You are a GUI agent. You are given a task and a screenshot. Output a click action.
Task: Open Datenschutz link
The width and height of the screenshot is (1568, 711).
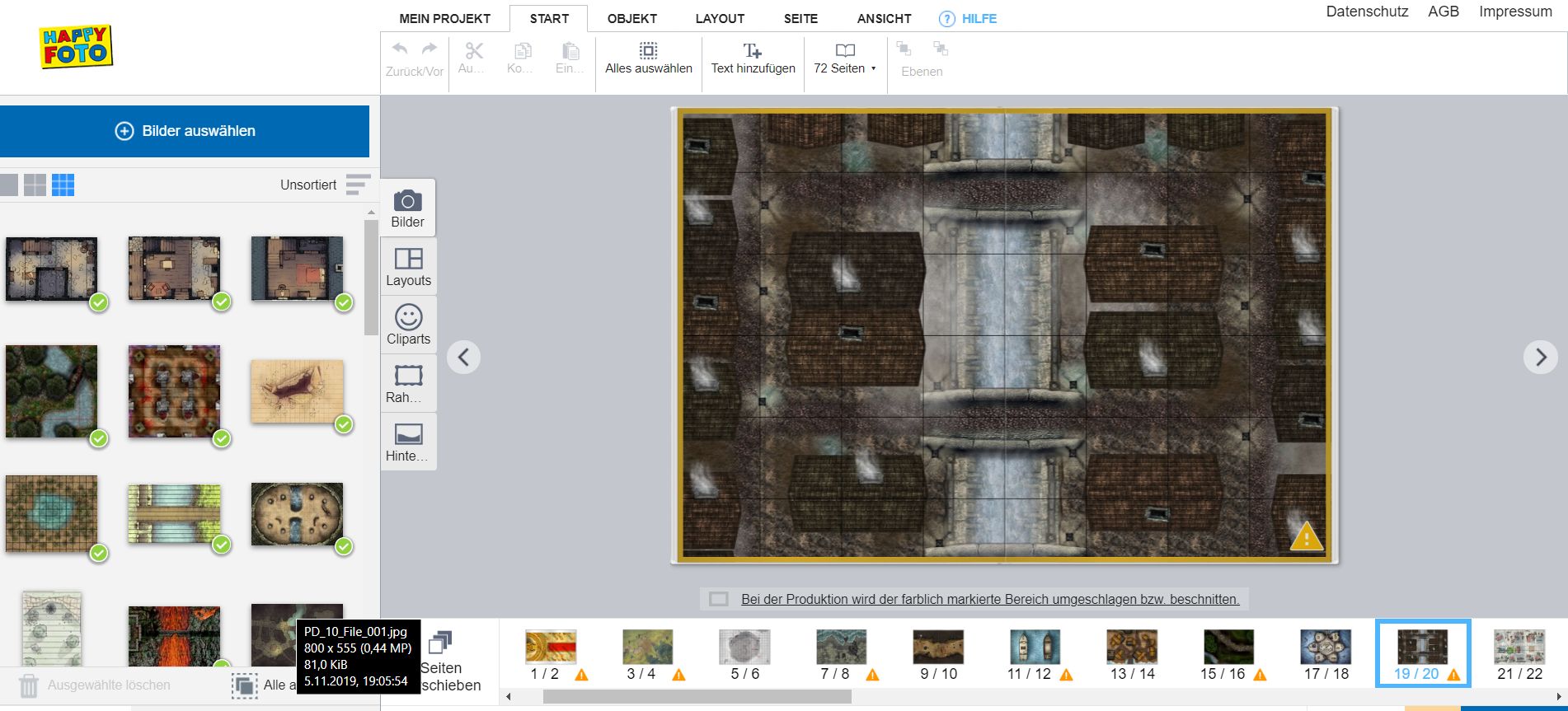coord(1368,12)
